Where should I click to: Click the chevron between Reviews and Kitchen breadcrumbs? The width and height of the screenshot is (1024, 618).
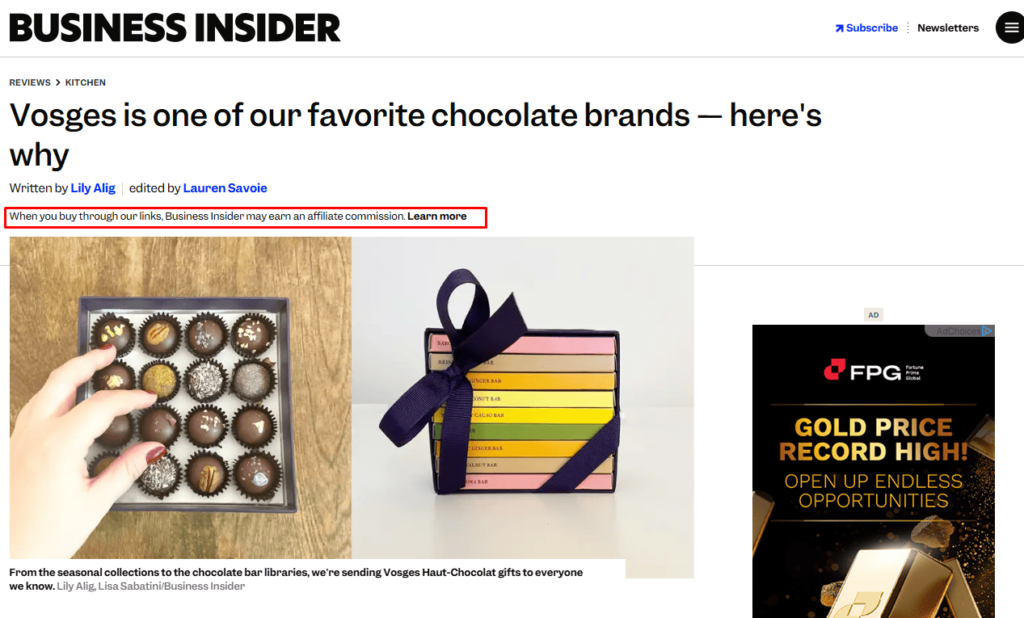coord(56,82)
